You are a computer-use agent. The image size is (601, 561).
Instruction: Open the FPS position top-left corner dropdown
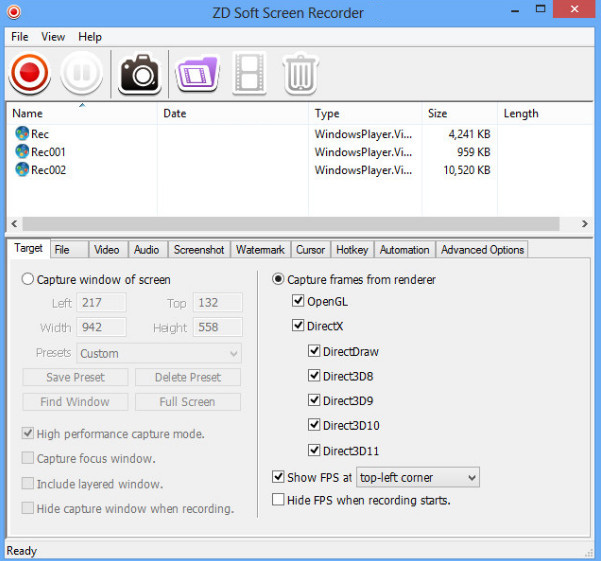pyautogui.click(x=418, y=477)
